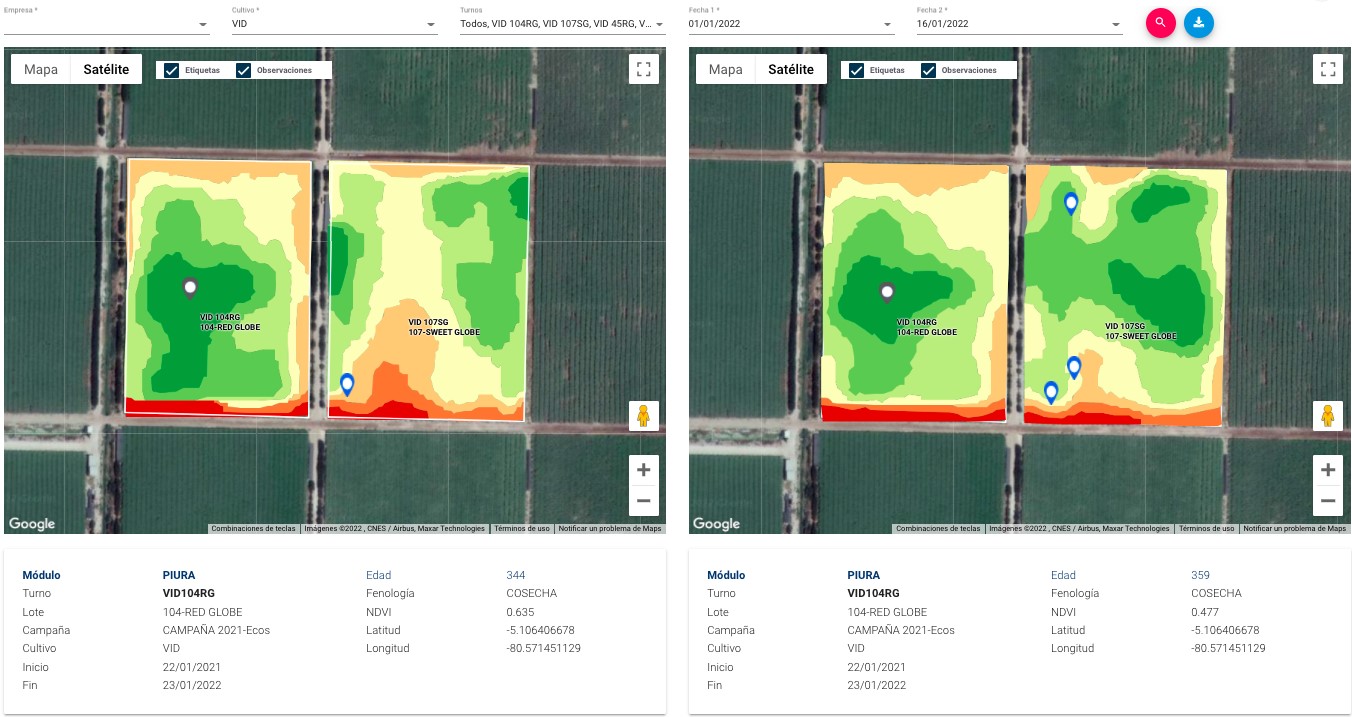Click gray marker in left map's 104-Red Globe field

(x=190, y=288)
